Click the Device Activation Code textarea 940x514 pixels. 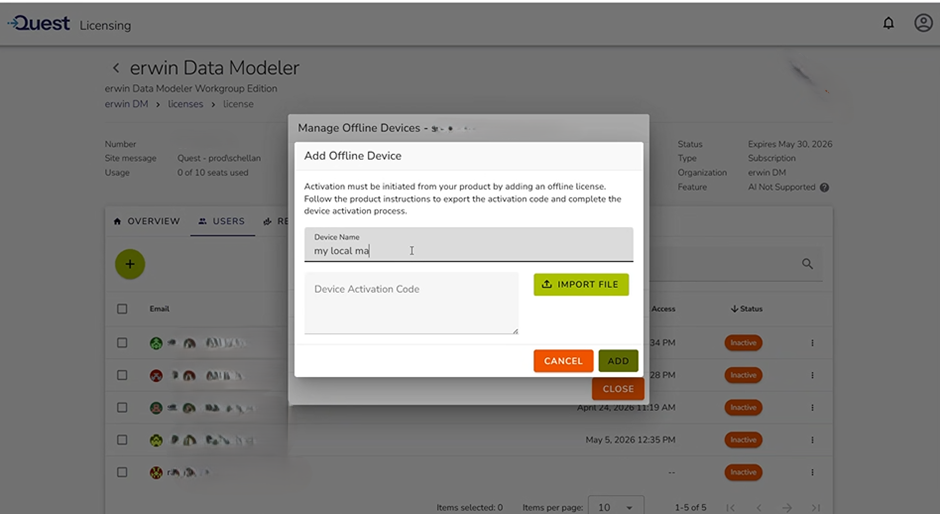[x=411, y=303]
